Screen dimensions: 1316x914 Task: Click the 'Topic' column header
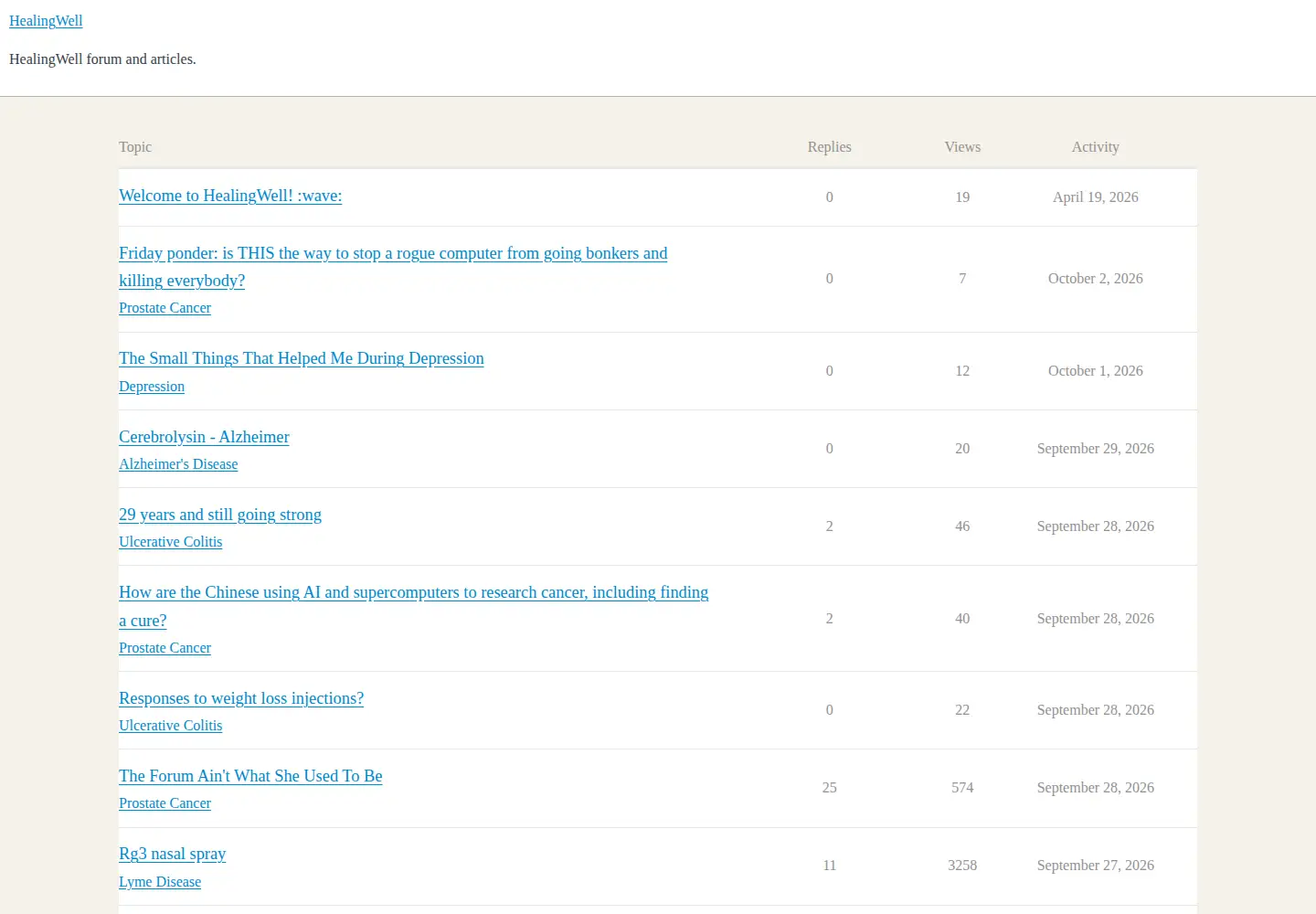point(135,147)
